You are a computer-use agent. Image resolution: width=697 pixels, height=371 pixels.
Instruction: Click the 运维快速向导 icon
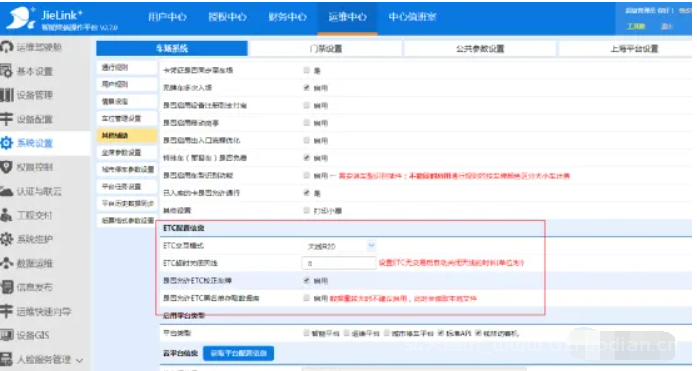pyautogui.click(x=7, y=311)
